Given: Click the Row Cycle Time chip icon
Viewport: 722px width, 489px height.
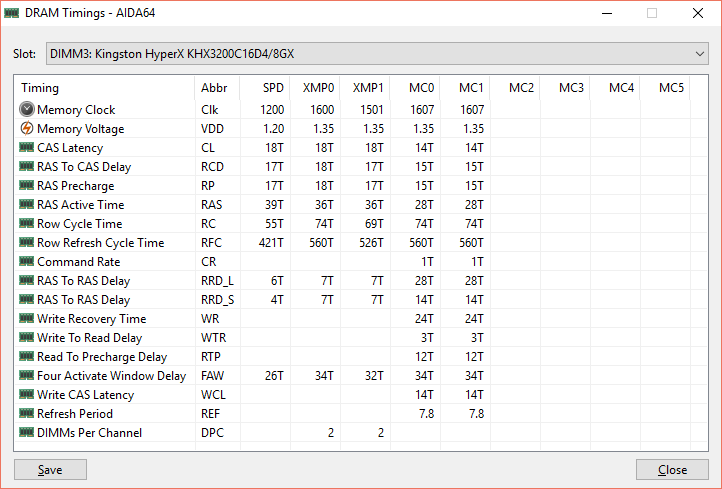Looking at the screenshot, I should click(x=26, y=224).
